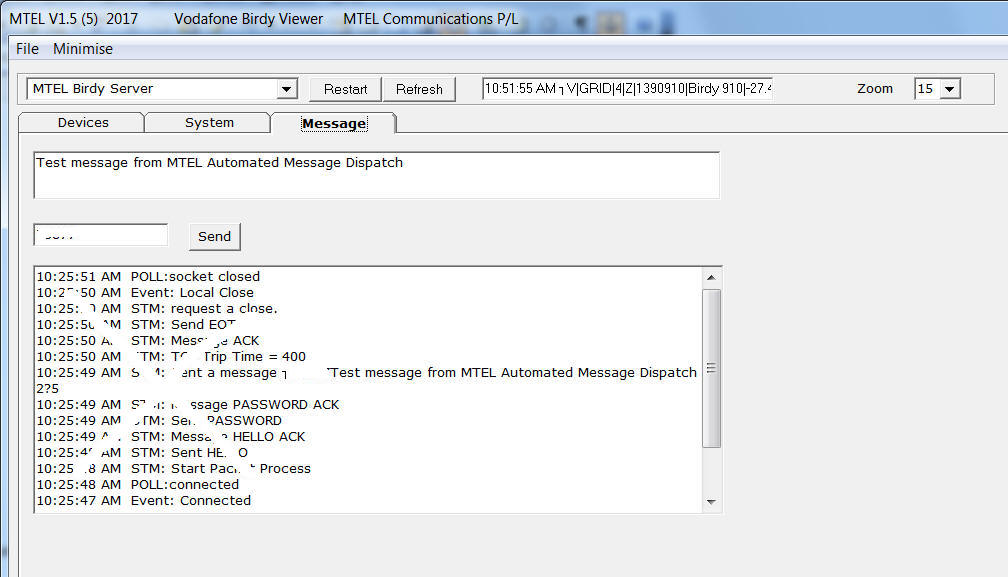The image size is (1008, 577).
Task: Select the 'Event: Local Close' log entry
Action: [145, 292]
